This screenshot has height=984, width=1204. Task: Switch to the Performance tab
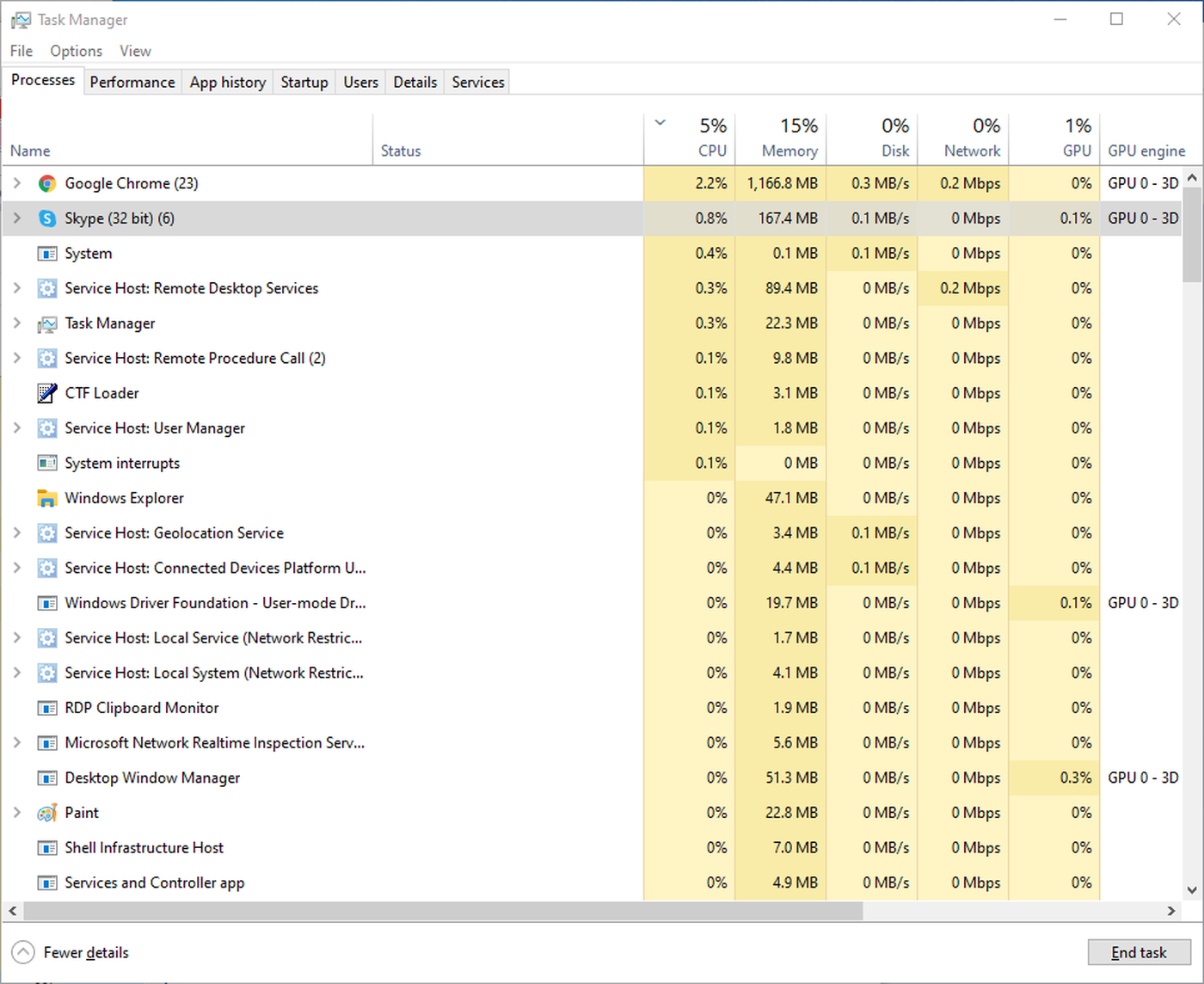tap(132, 82)
